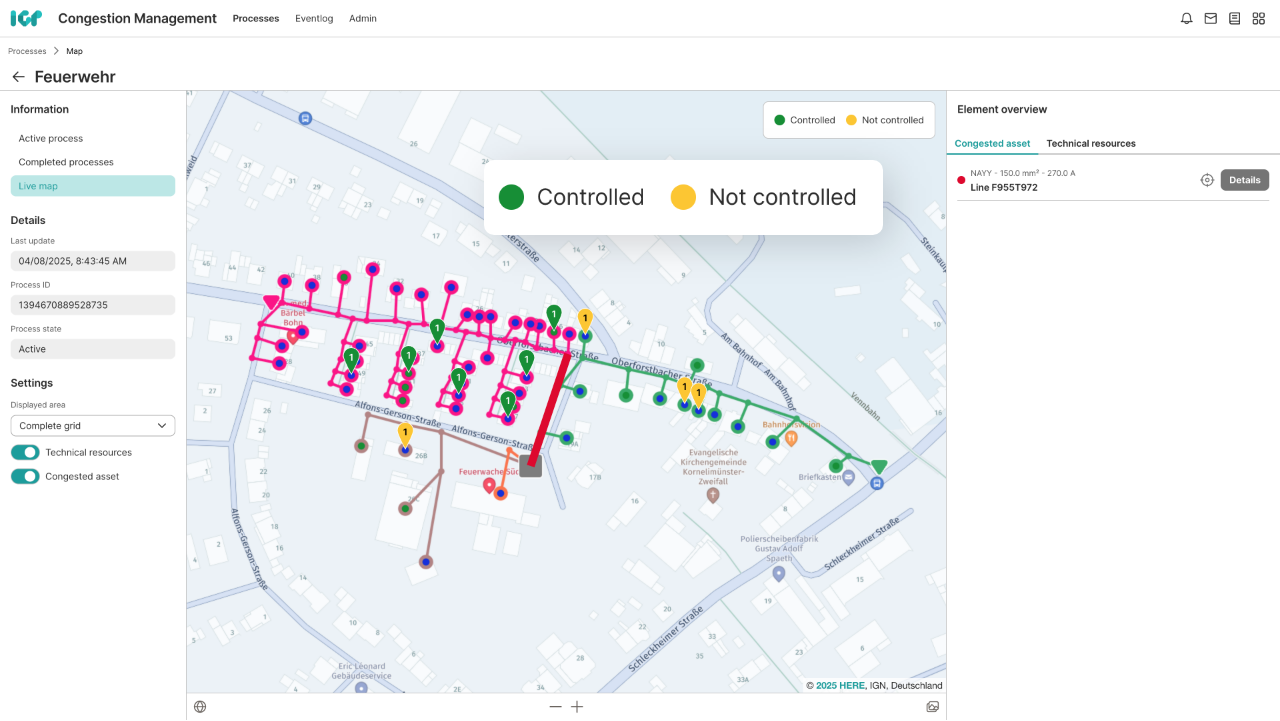
Task: Open the documentation book icon
Action: [x=1234, y=18]
